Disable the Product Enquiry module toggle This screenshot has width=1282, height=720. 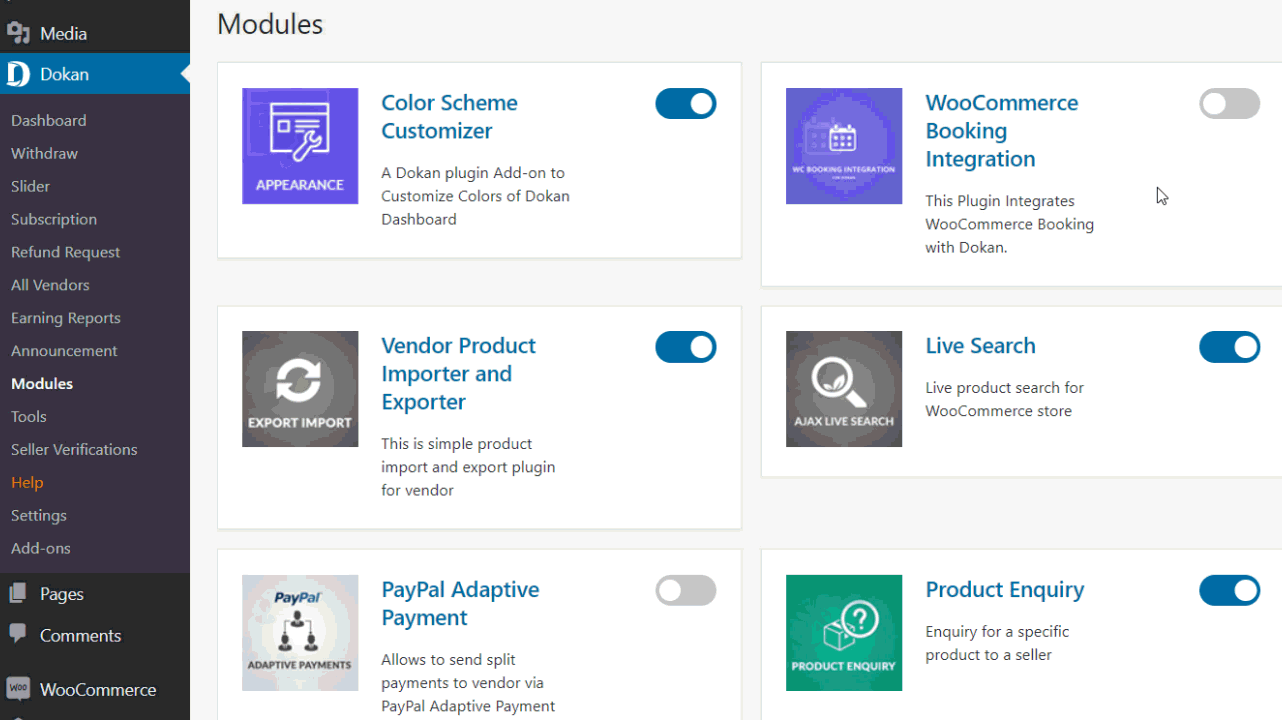(x=1230, y=590)
